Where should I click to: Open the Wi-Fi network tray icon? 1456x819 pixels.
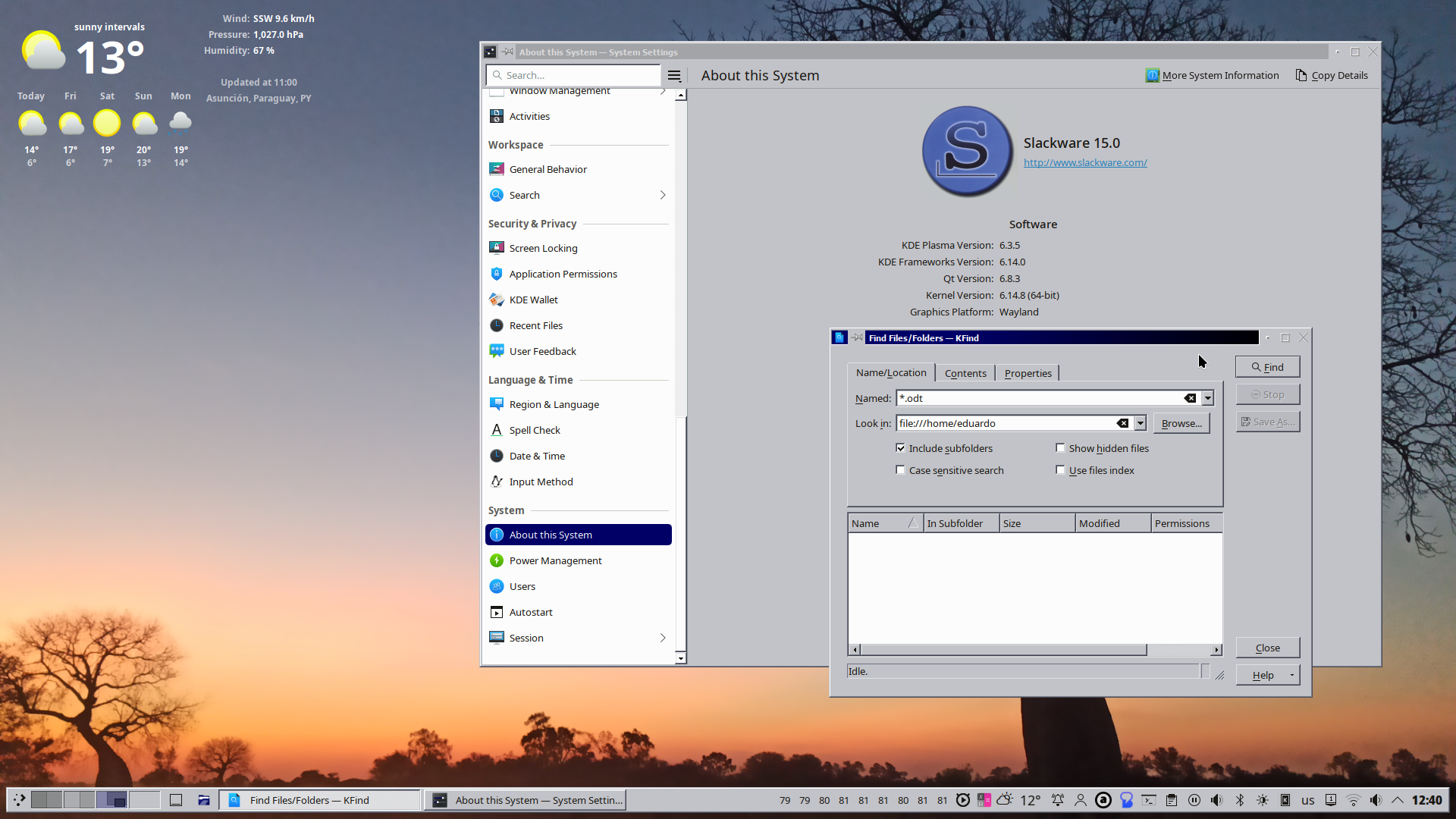(x=1354, y=800)
